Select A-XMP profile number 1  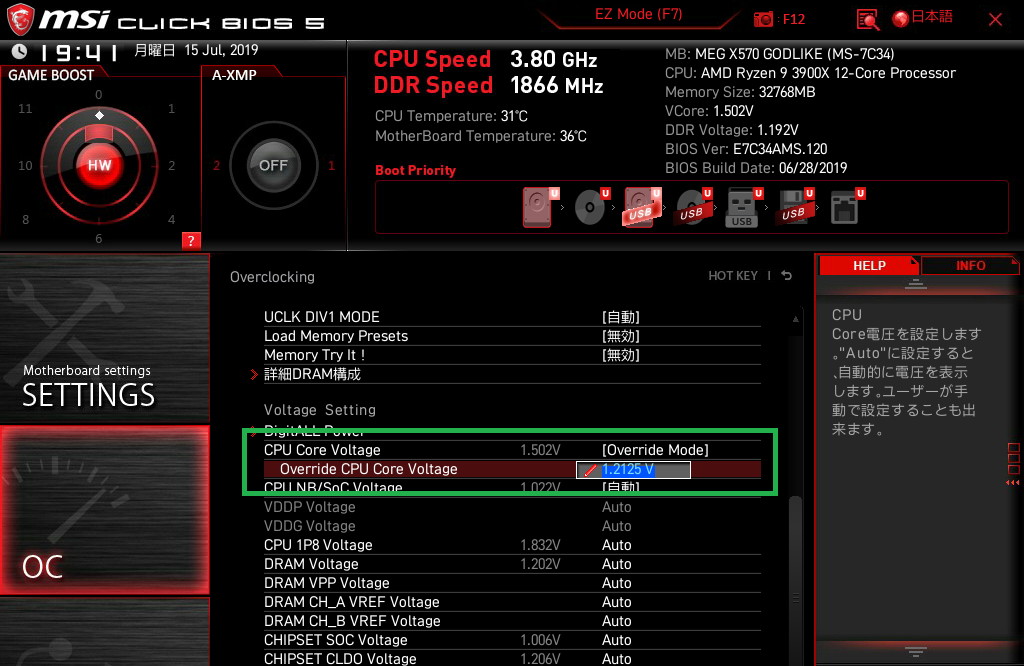click(331, 165)
